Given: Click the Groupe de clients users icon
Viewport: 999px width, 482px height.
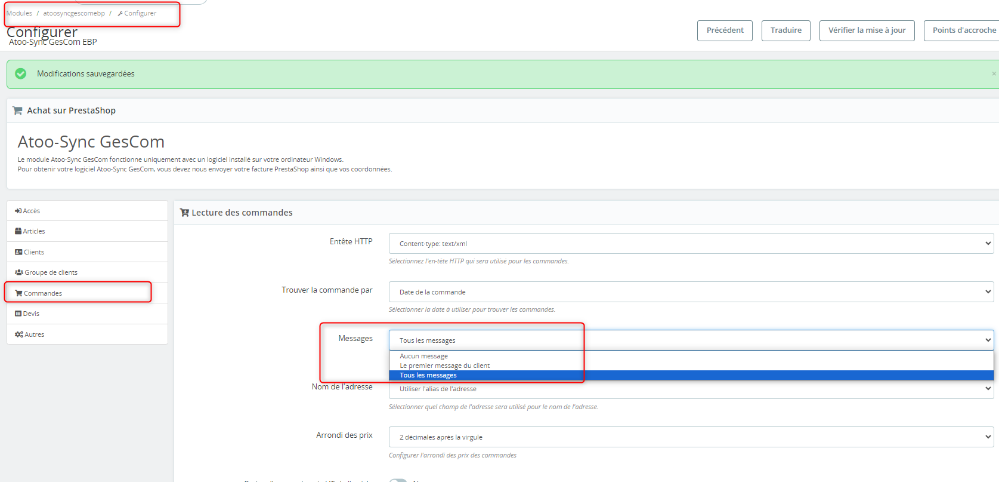Looking at the screenshot, I should 18,273.
